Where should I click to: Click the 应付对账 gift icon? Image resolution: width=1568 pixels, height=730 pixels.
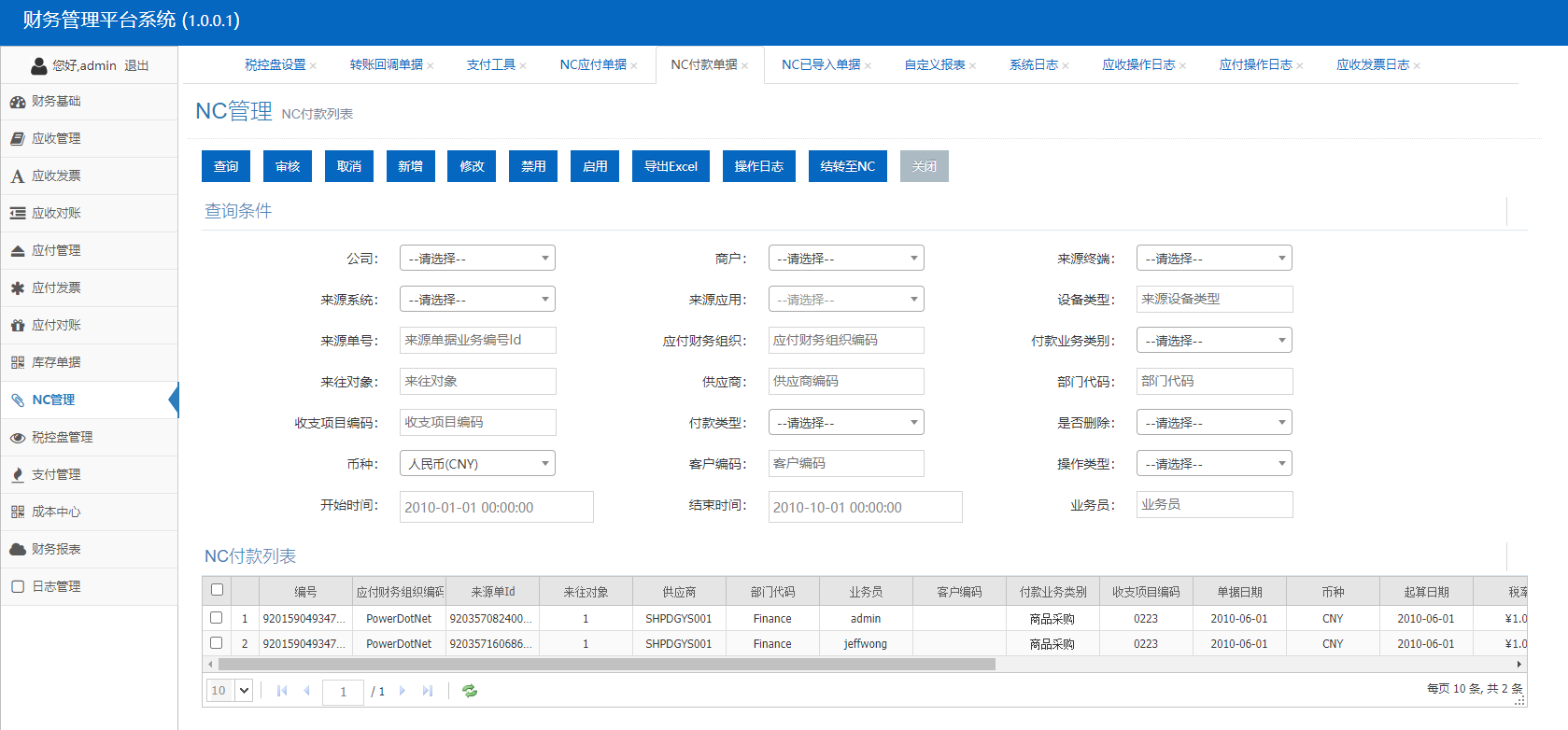pyautogui.click(x=18, y=326)
